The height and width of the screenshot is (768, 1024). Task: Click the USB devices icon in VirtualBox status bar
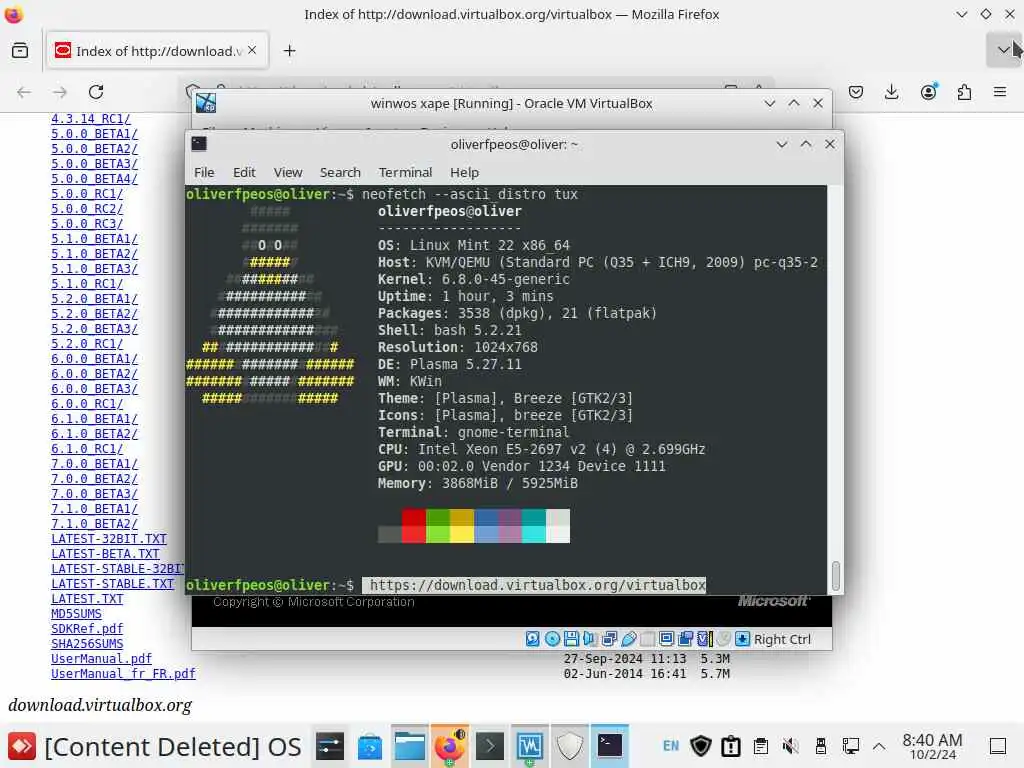[629, 639]
